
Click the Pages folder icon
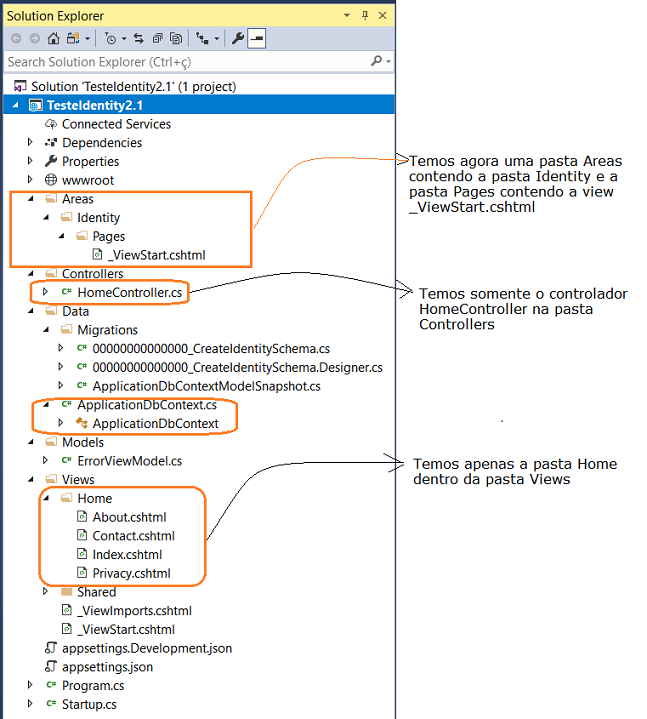click(x=82, y=236)
